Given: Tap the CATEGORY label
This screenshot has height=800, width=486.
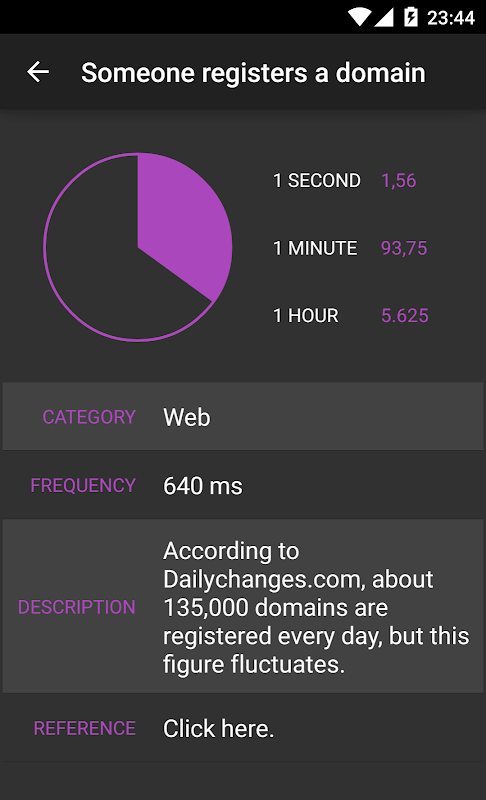Looking at the screenshot, I should [x=89, y=417].
